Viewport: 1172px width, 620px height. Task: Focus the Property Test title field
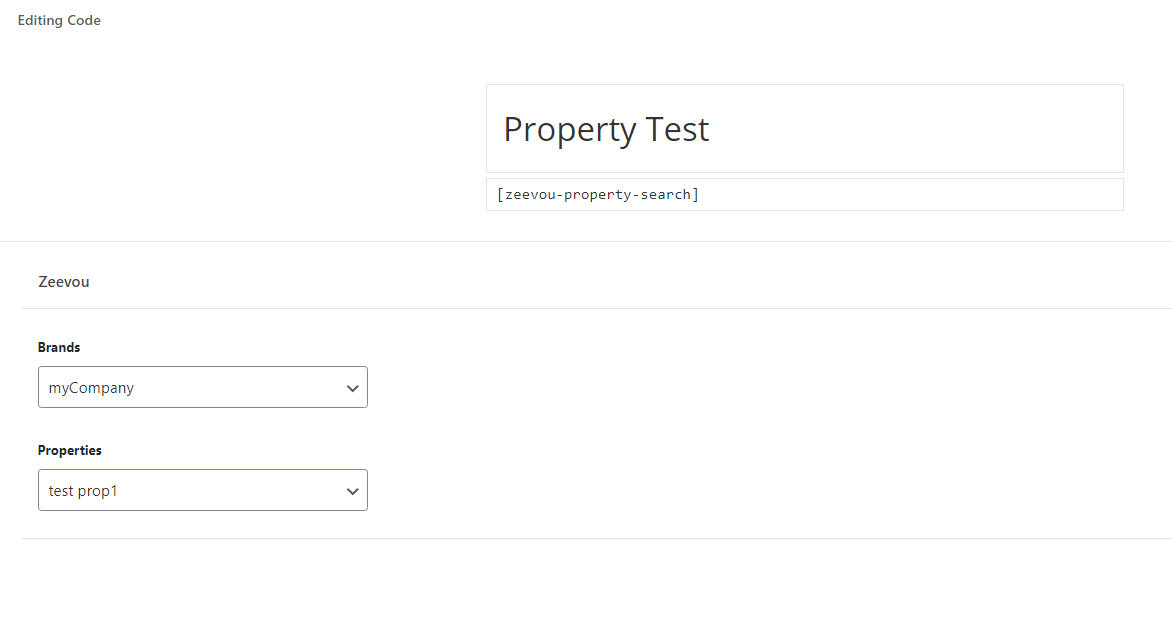coord(804,129)
